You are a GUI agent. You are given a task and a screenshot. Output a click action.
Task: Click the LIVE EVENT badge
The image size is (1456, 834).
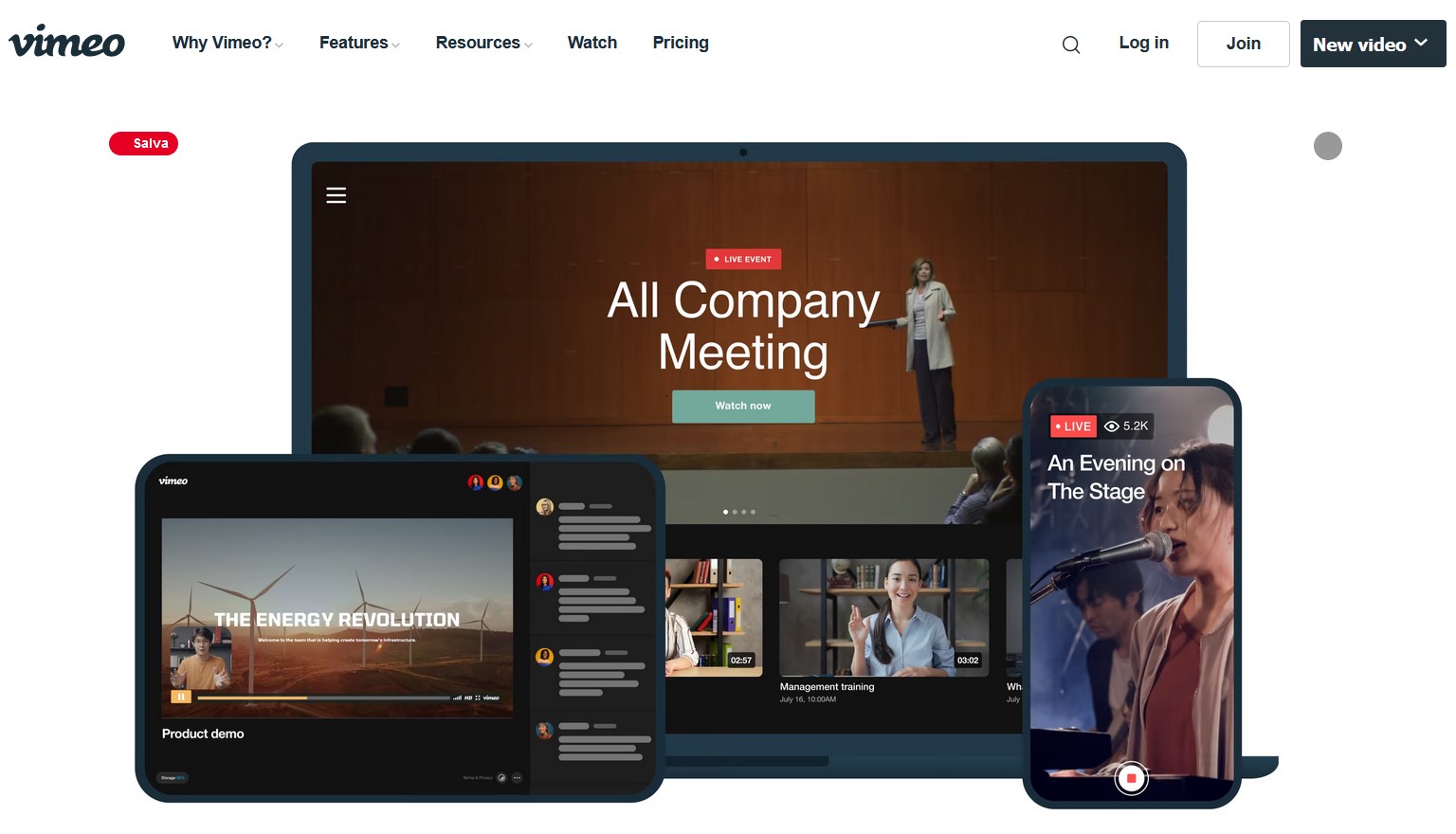point(743,259)
